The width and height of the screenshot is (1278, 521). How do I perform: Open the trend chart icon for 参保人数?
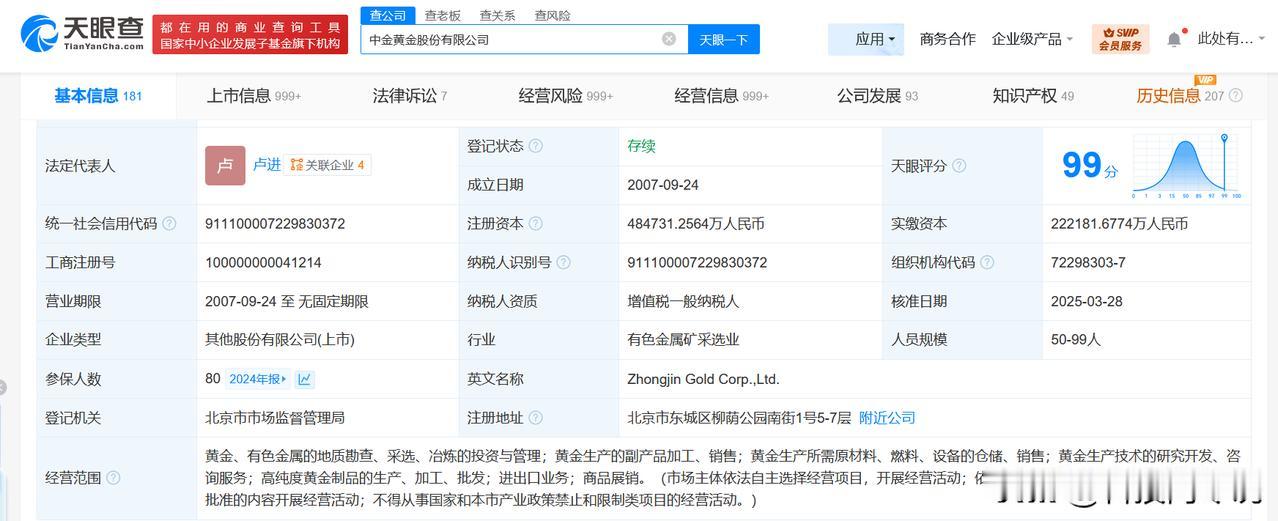(305, 379)
